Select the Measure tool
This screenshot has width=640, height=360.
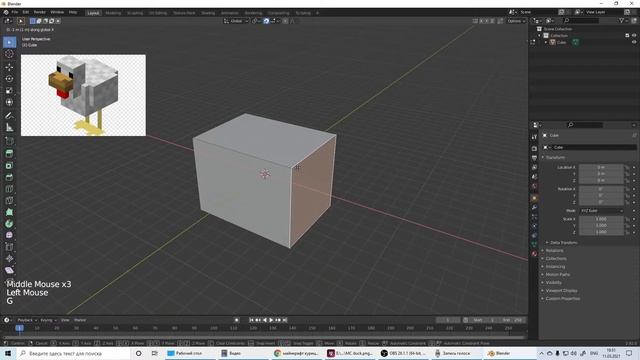pos(9,127)
